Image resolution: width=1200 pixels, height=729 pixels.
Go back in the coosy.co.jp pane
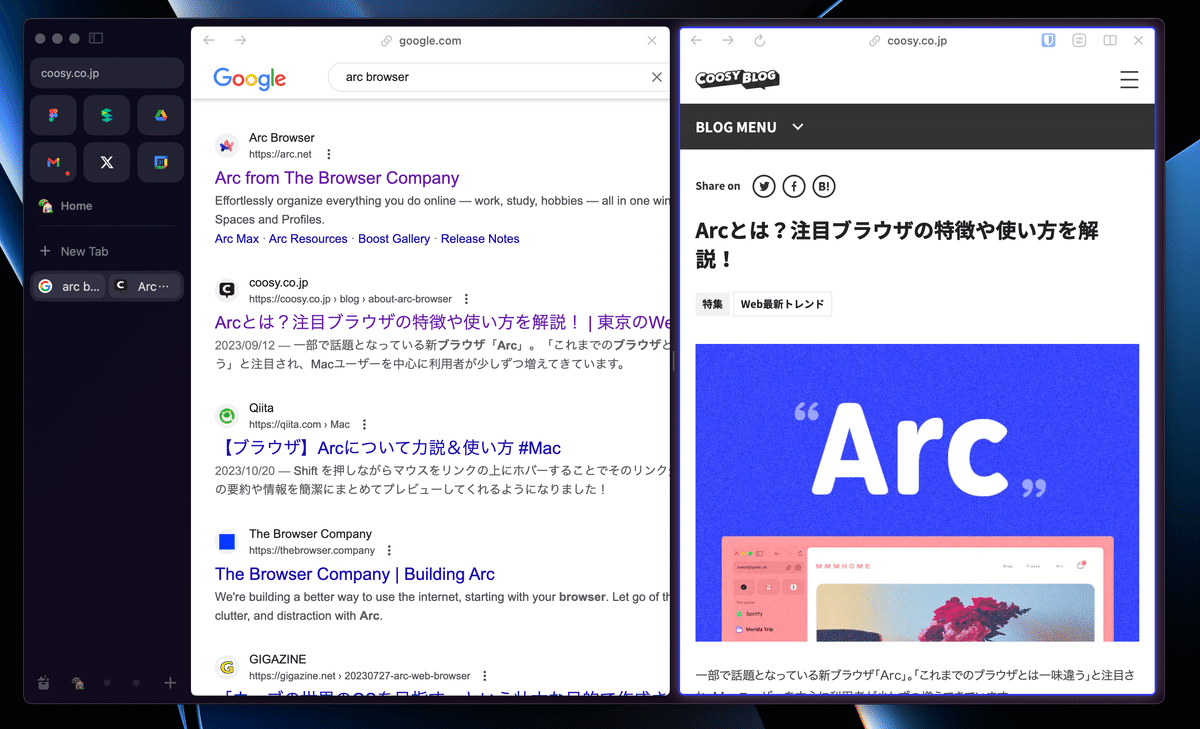pos(697,41)
